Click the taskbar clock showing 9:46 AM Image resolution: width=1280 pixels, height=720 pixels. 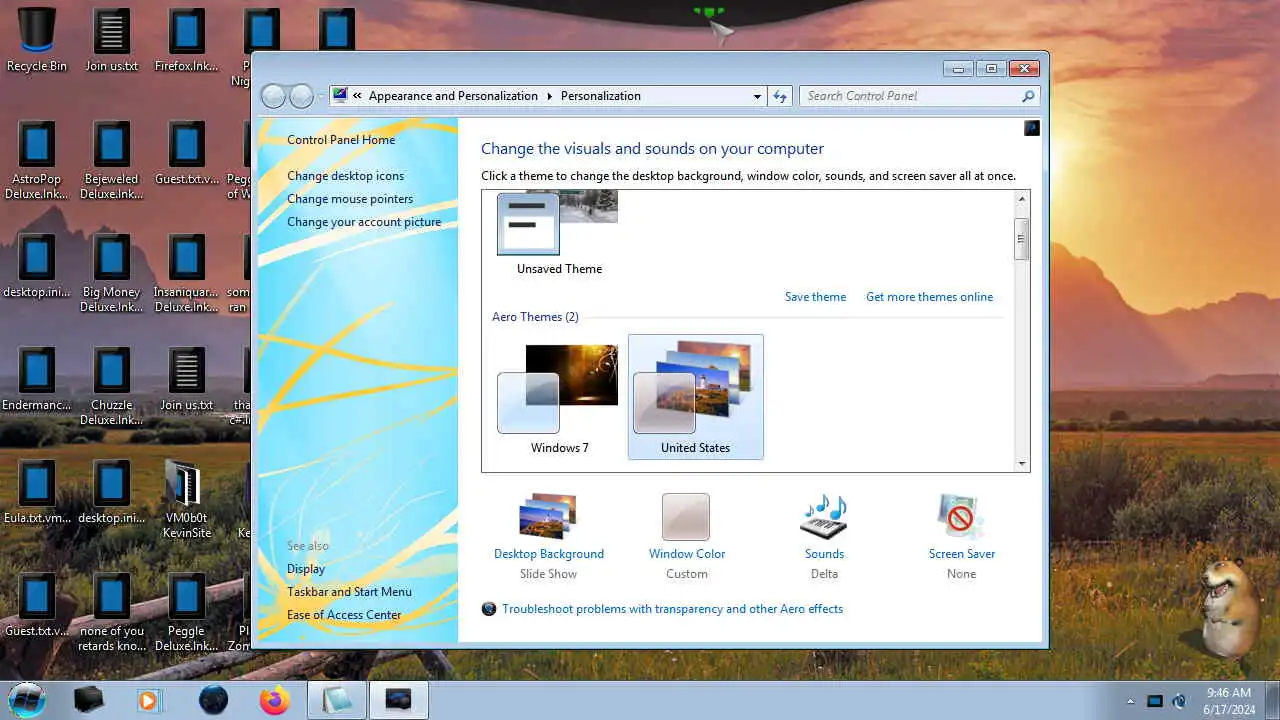coord(1229,700)
